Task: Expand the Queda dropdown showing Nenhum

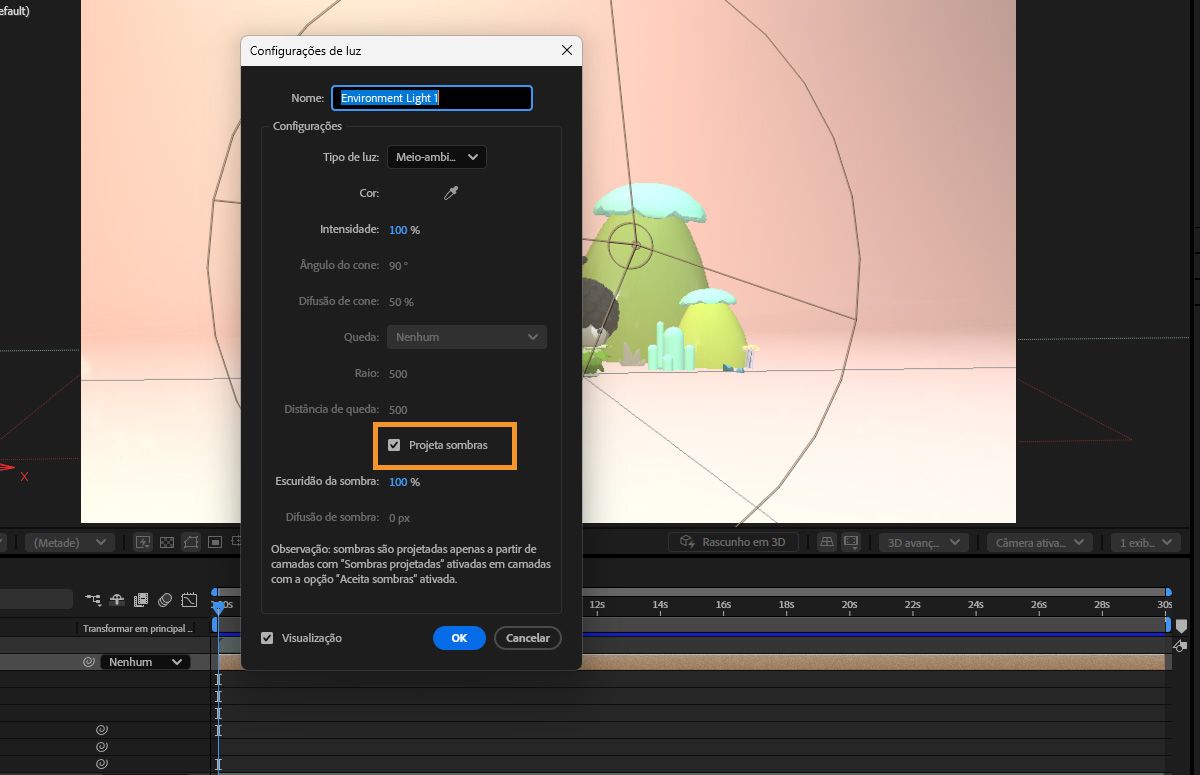Action: point(466,337)
